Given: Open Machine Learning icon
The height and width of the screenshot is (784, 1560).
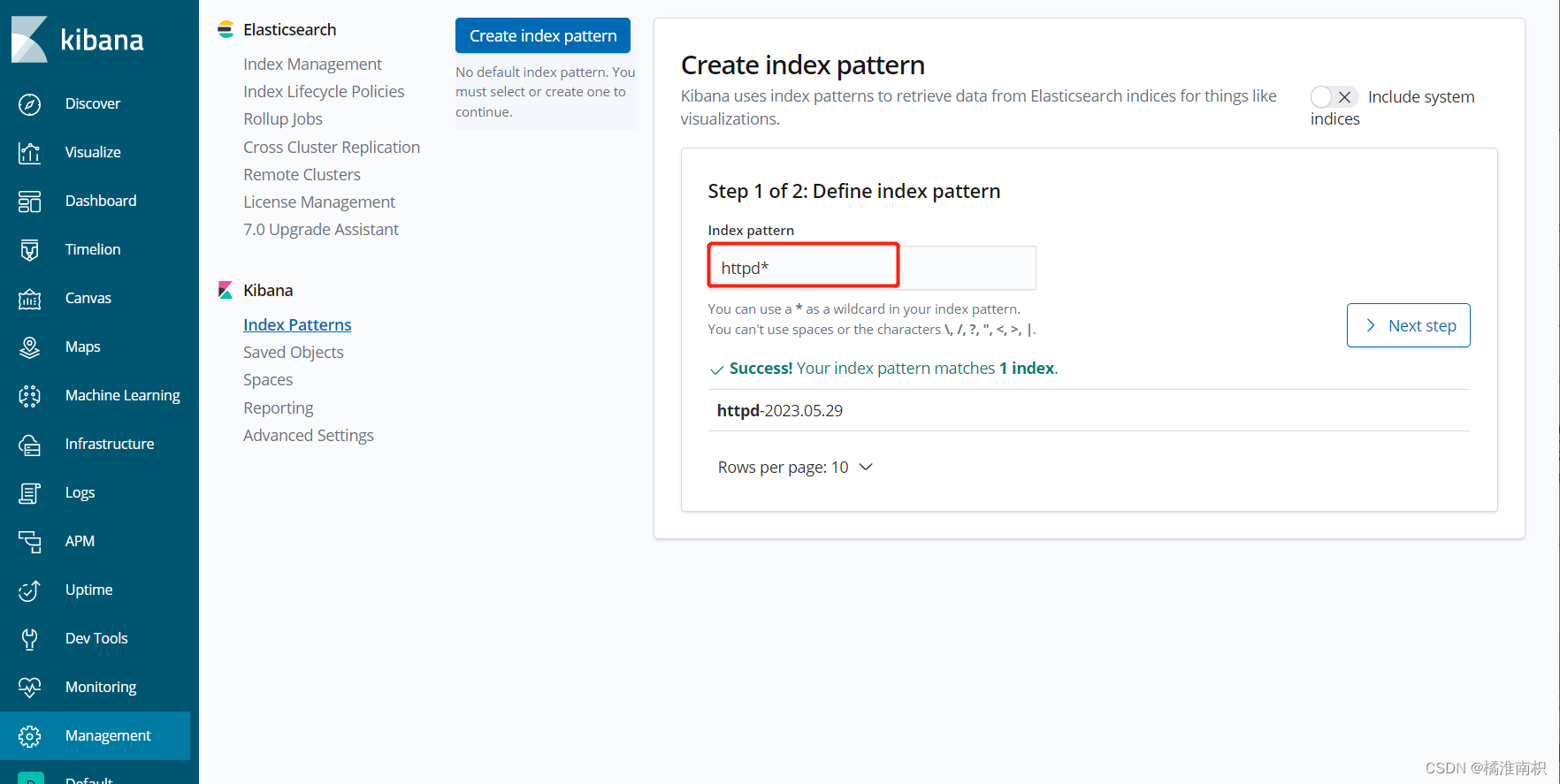Looking at the screenshot, I should [x=29, y=396].
